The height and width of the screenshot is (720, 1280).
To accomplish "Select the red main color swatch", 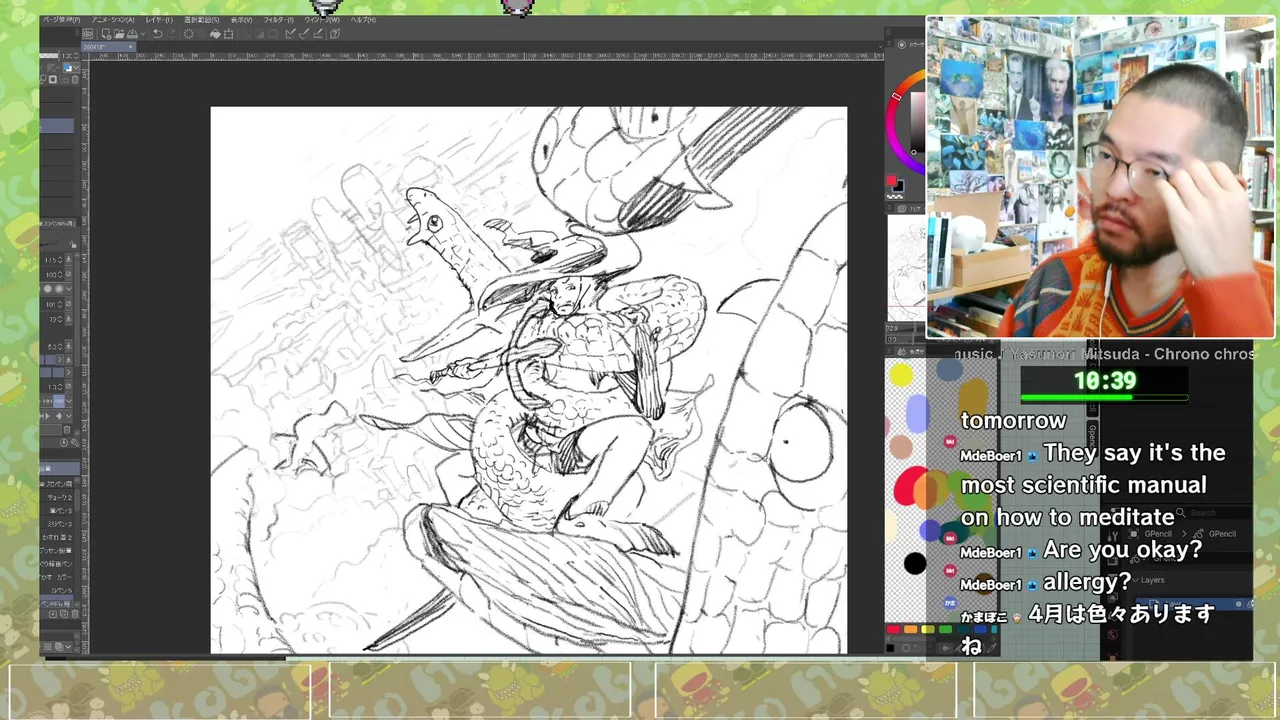I will (x=891, y=182).
